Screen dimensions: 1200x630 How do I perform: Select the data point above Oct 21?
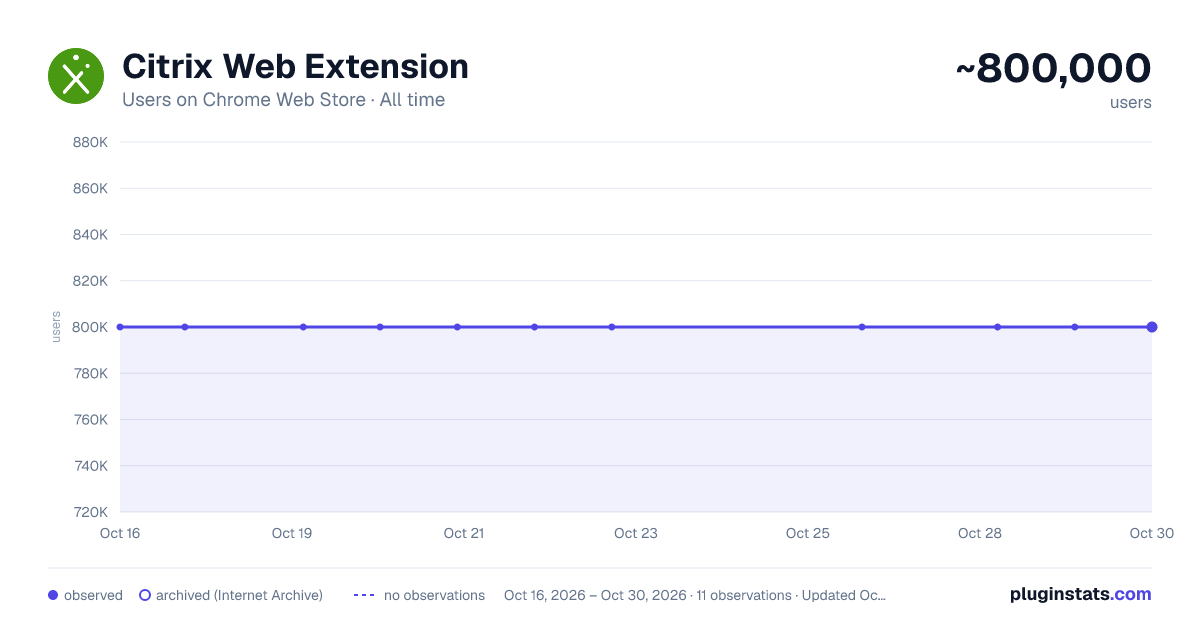[457, 327]
